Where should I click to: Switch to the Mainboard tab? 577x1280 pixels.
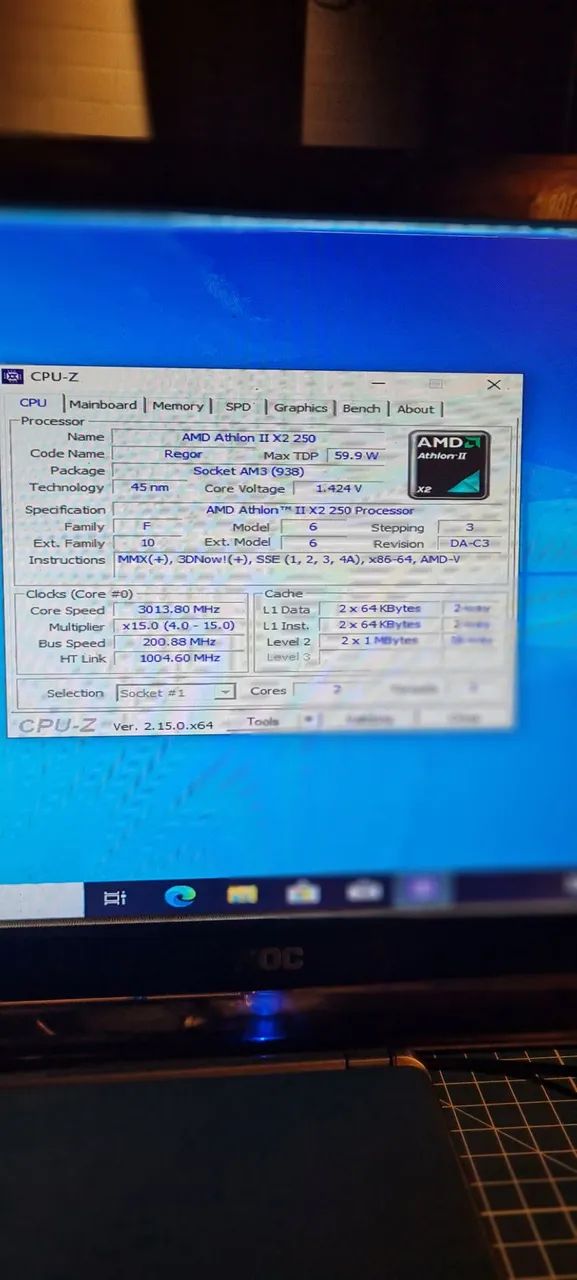(103, 404)
